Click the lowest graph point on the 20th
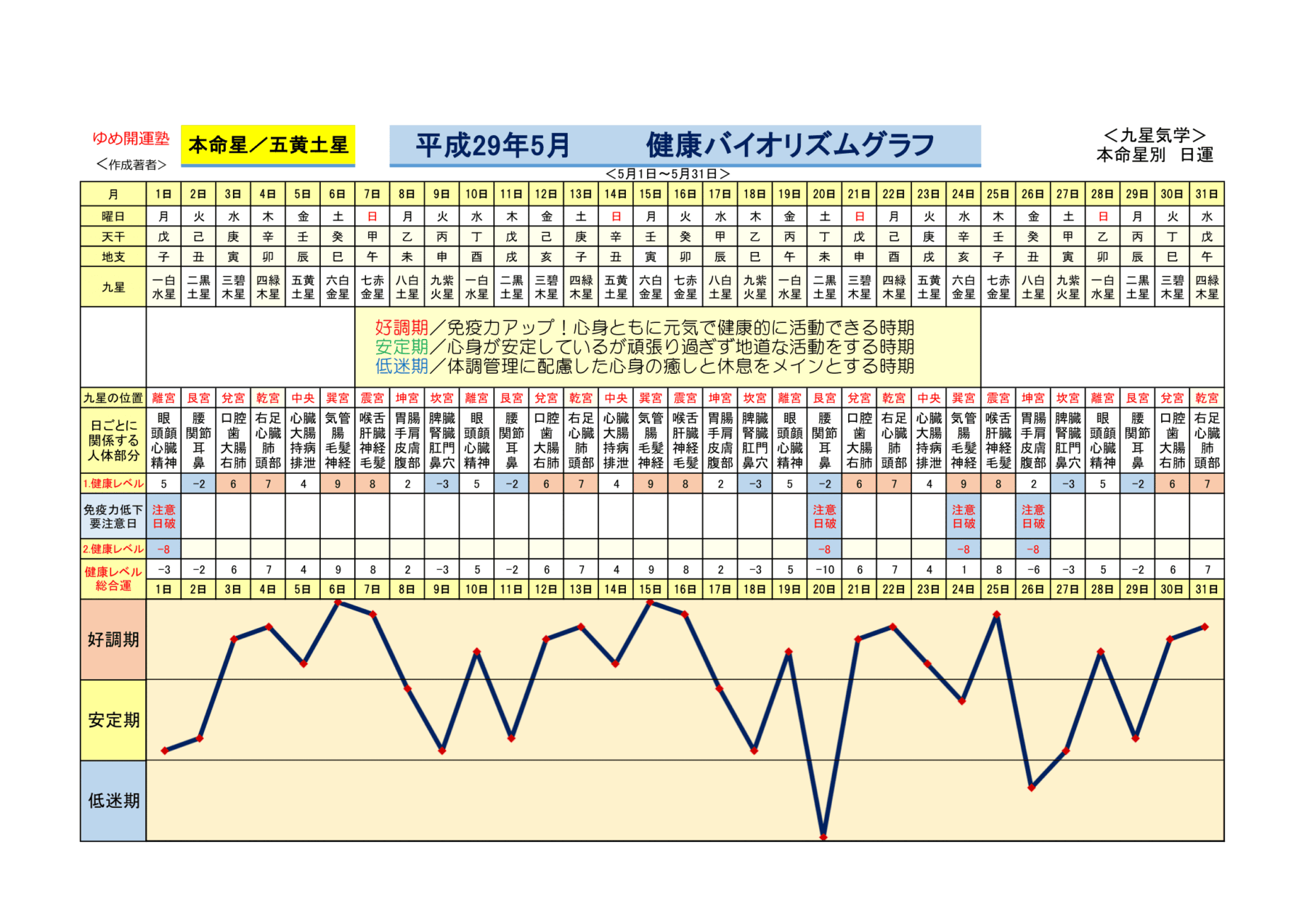The height and width of the screenshot is (924, 1307). (x=823, y=837)
